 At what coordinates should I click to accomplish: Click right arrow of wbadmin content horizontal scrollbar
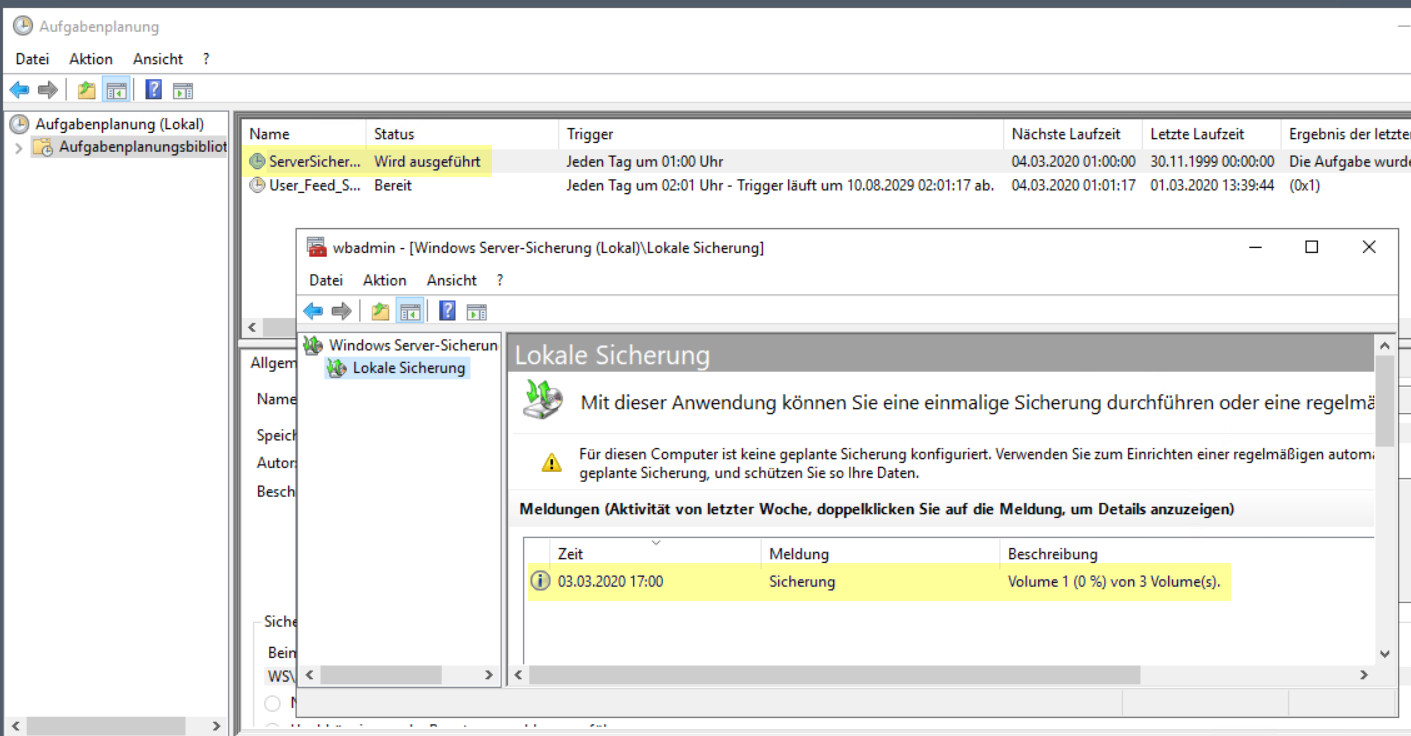1365,675
